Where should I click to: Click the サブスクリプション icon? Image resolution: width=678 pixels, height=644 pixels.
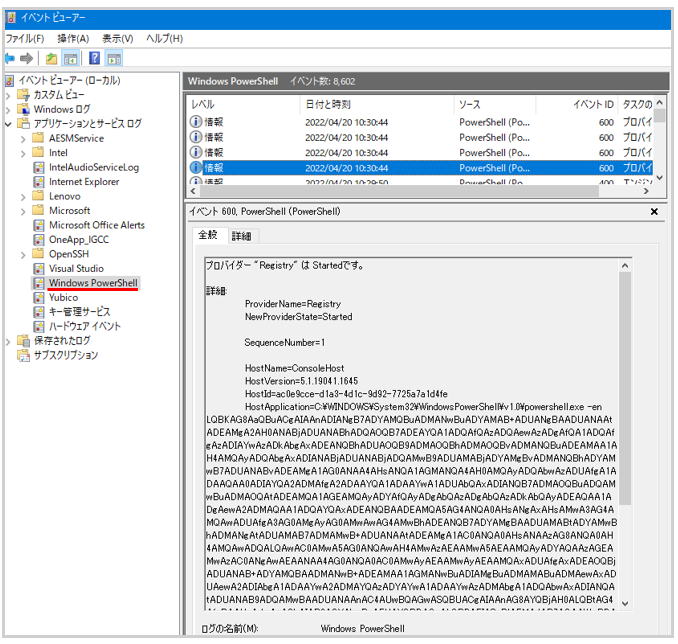pyautogui.click(x=23, y=356)
